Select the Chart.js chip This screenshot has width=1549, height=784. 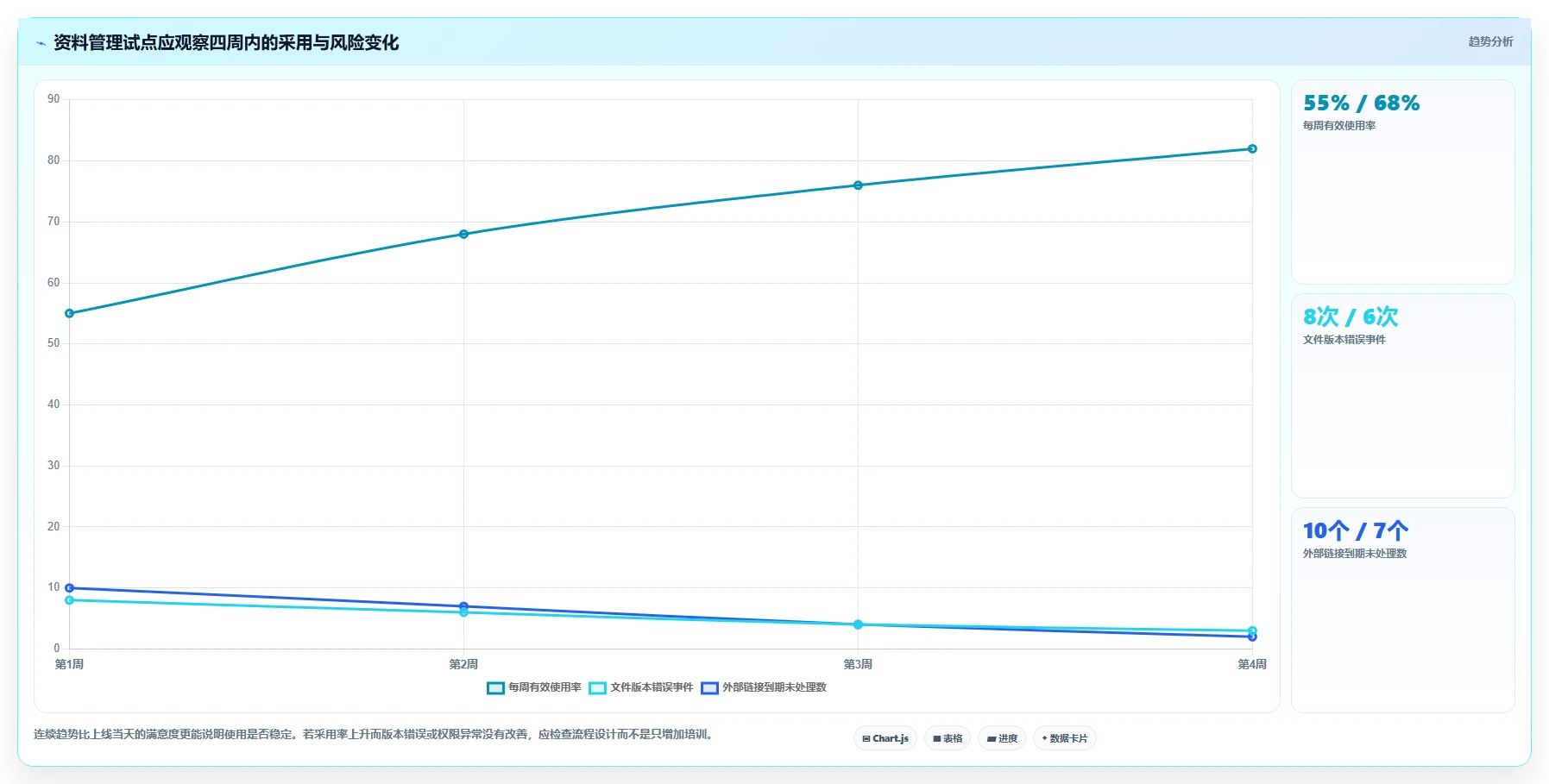click(885, 738)
